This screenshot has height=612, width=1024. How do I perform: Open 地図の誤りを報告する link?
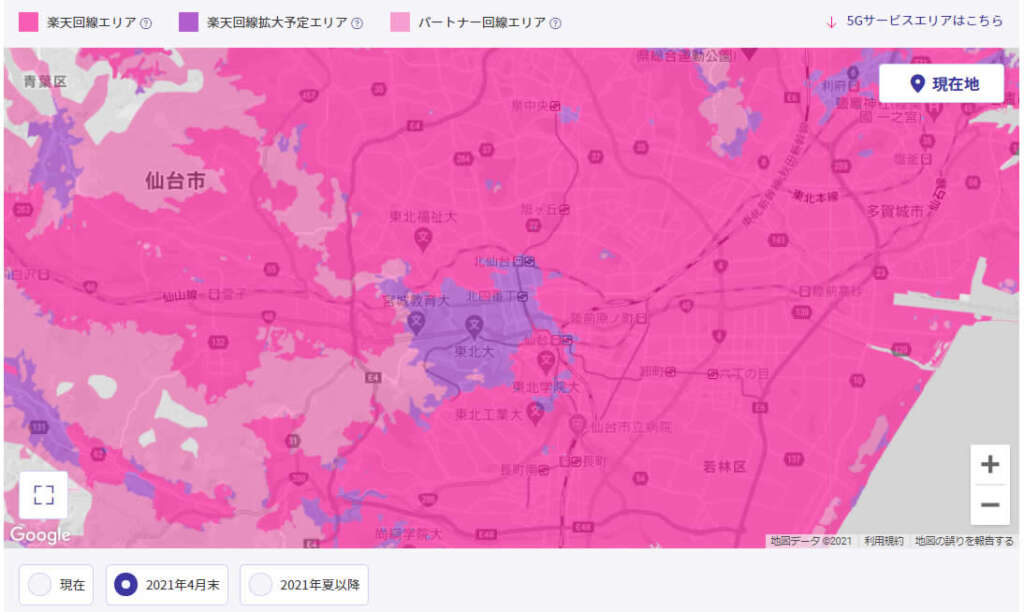964,541
